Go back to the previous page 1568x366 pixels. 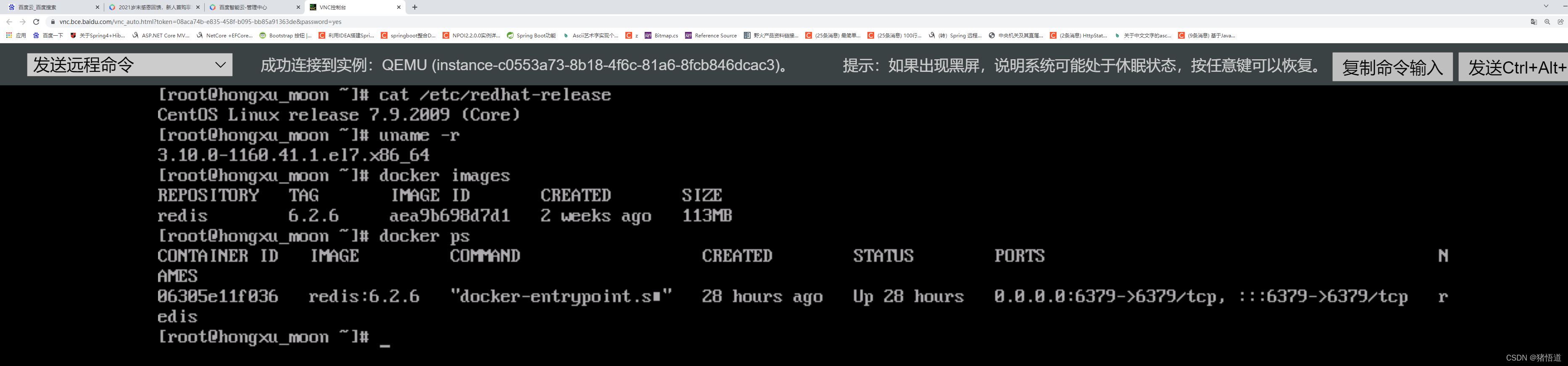(9, 22)
